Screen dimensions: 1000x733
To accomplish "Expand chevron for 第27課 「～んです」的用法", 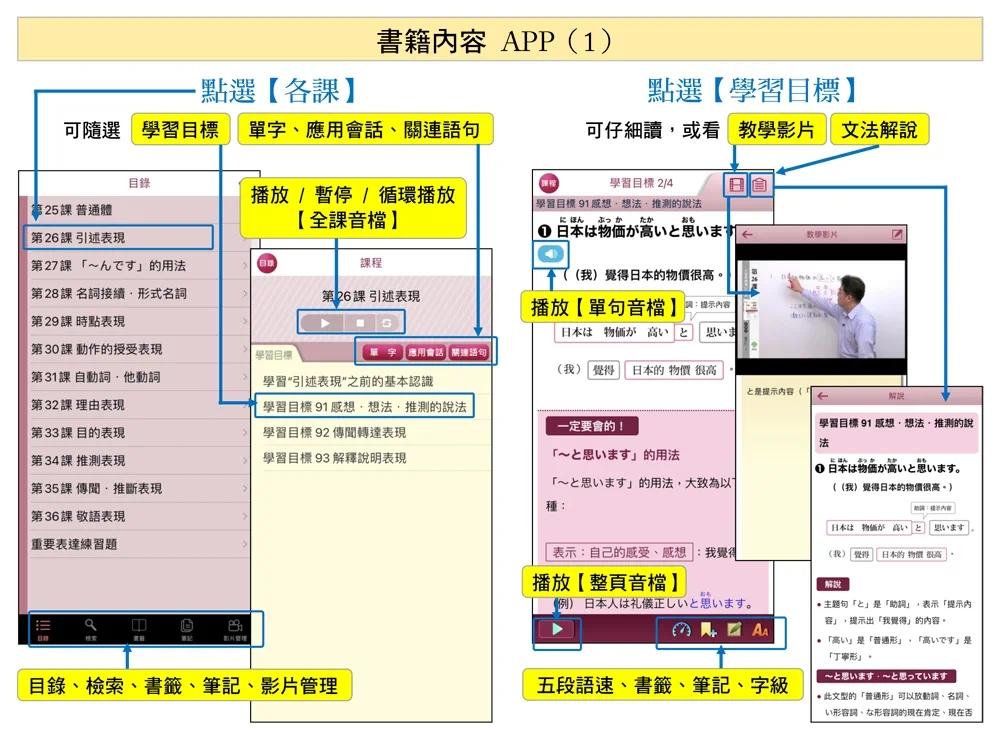I will coord(245,265).
